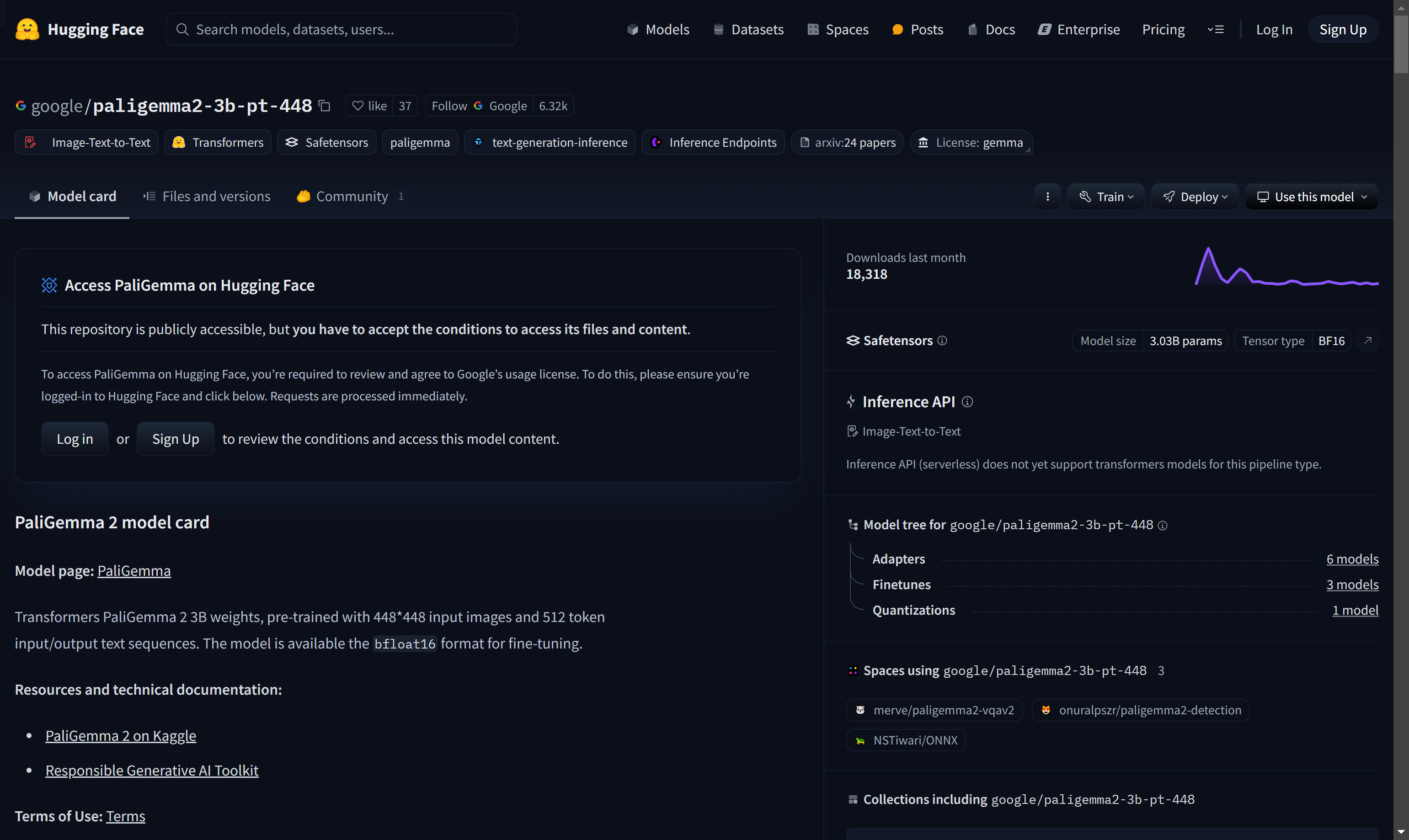The height and width of the screenshot is (840, 1409).
Task: Go to Models in the top navigation
Action: pos(658,29)
